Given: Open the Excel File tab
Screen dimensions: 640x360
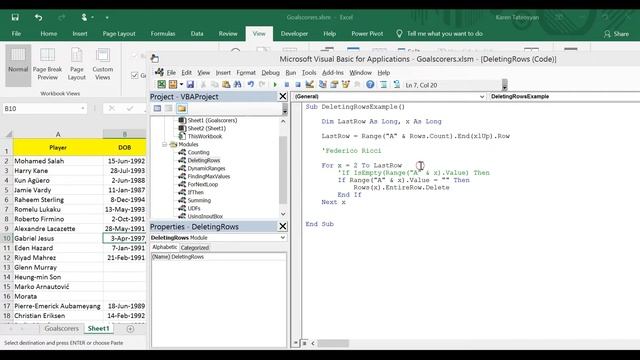Looking at the screenshot, I should (x=16, y=33).
